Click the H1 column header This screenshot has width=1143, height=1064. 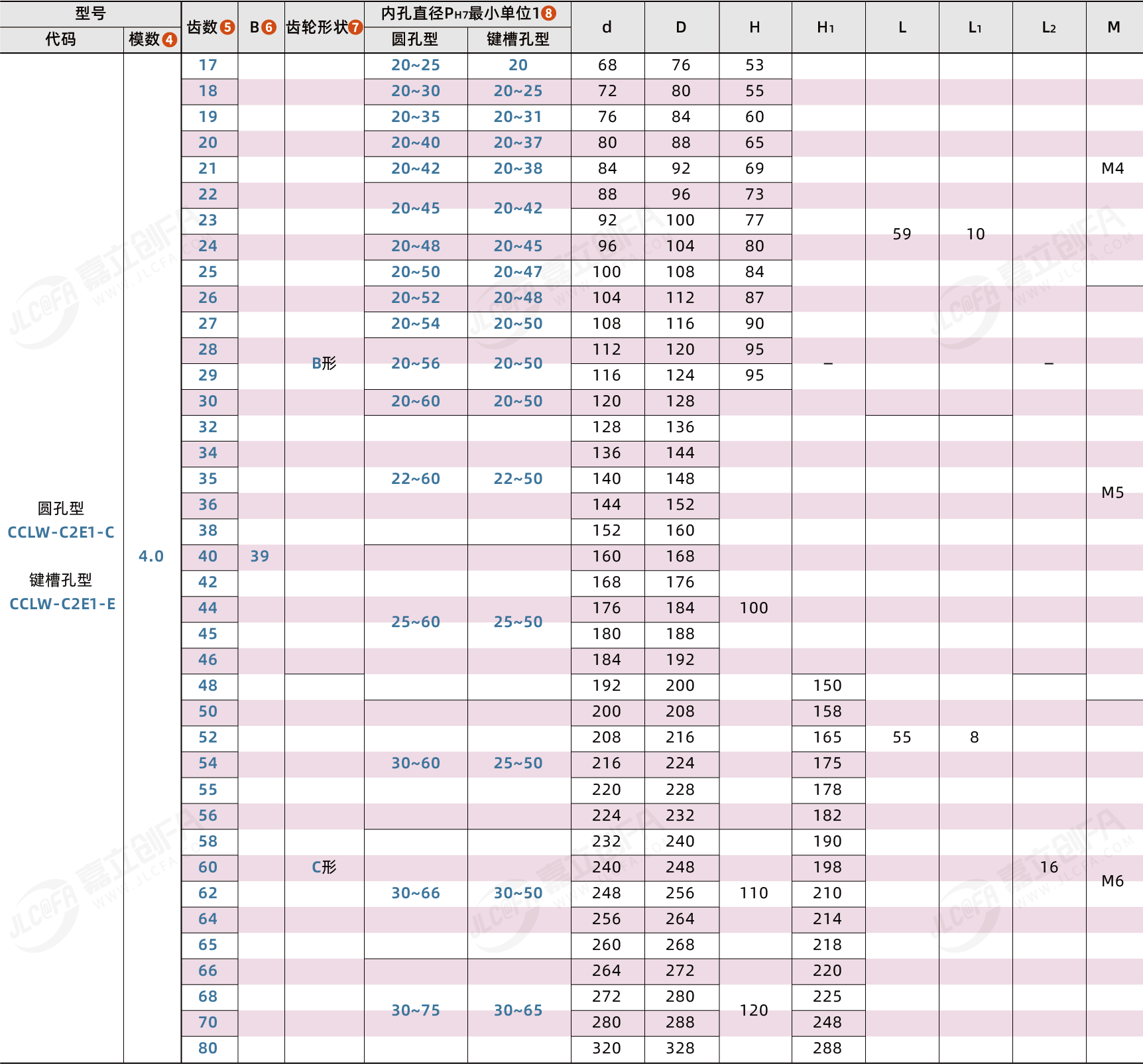tap(826, 27)
